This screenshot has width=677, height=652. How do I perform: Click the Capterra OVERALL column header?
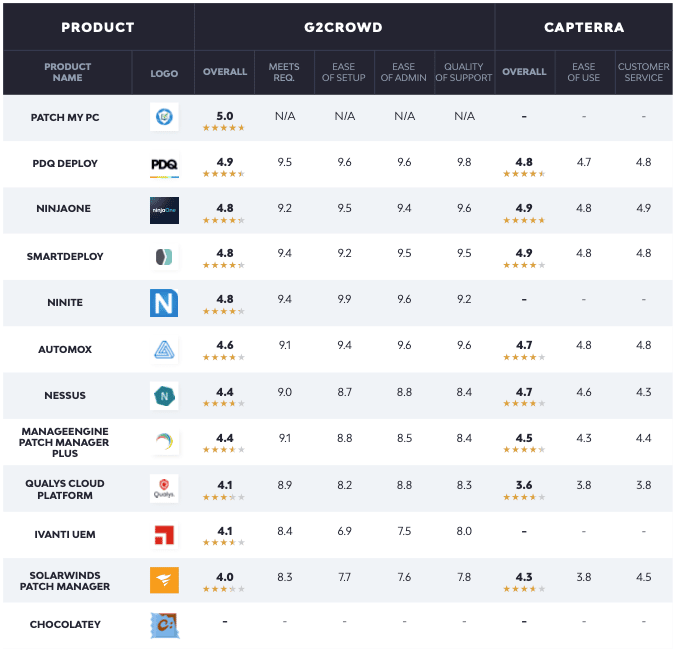[x=524, y=72]
